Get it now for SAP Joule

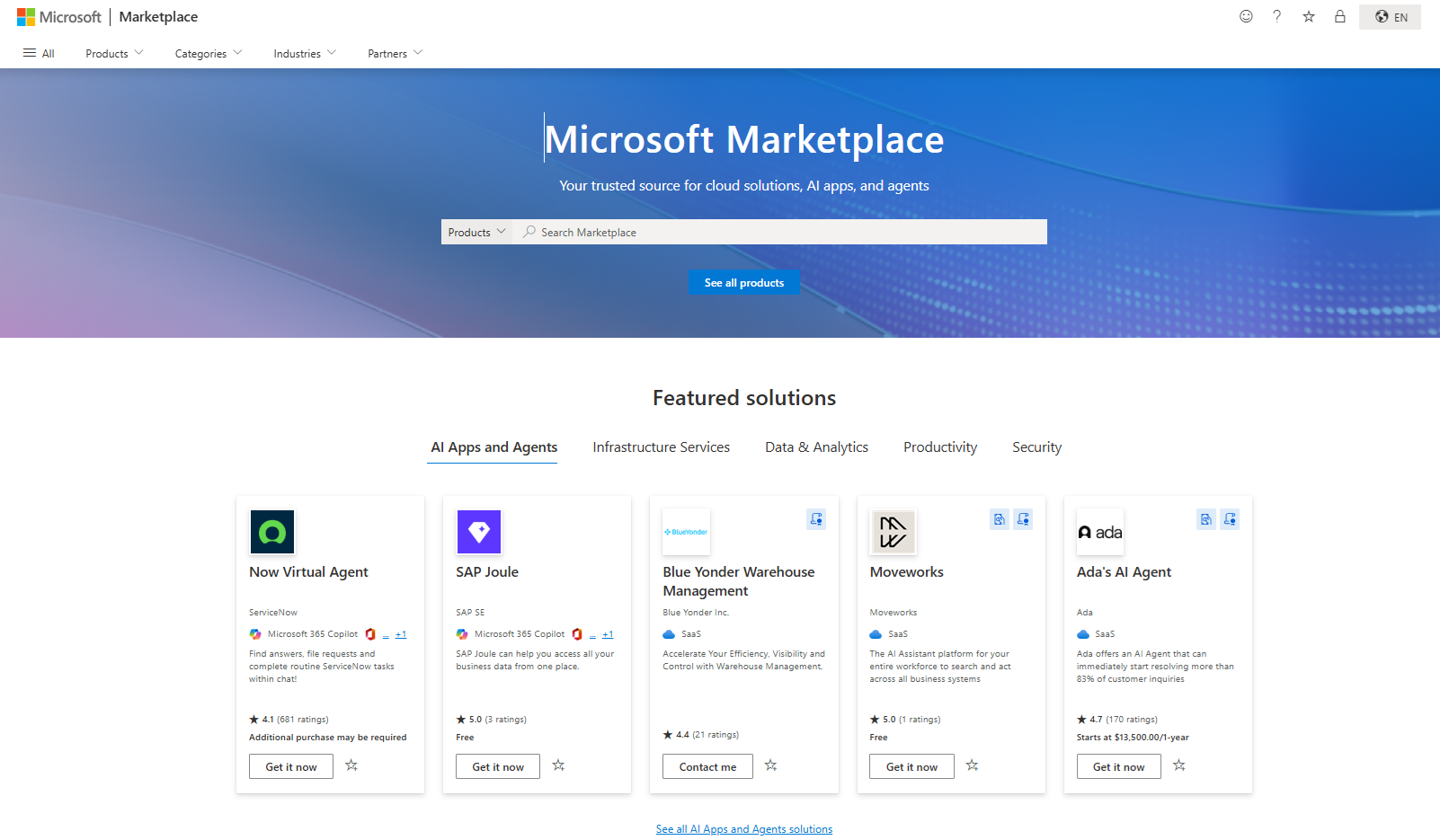[498, 766]
